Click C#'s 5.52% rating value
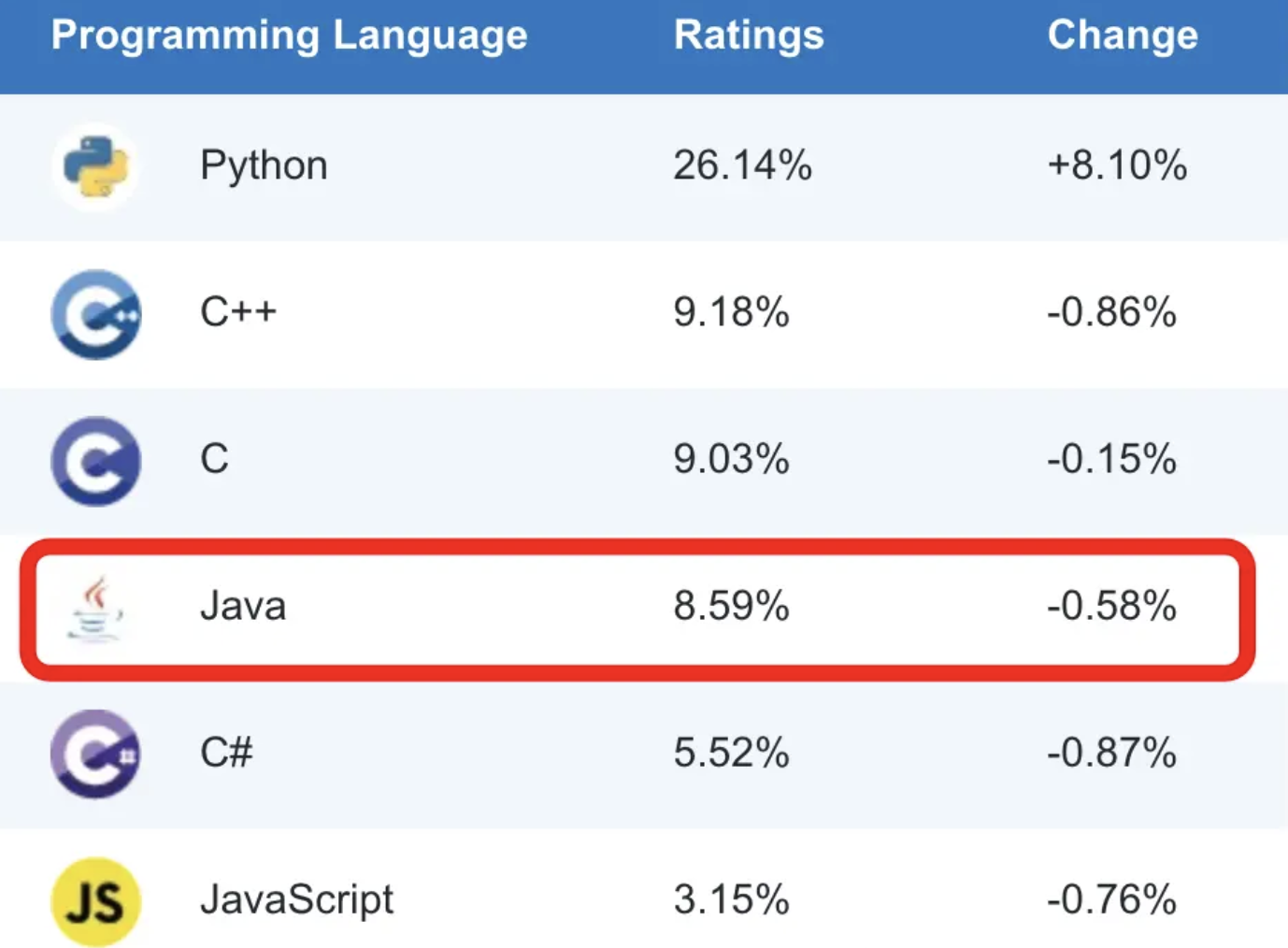The image size is (1288, 948). pyautogui.click(x=731, y=753)
